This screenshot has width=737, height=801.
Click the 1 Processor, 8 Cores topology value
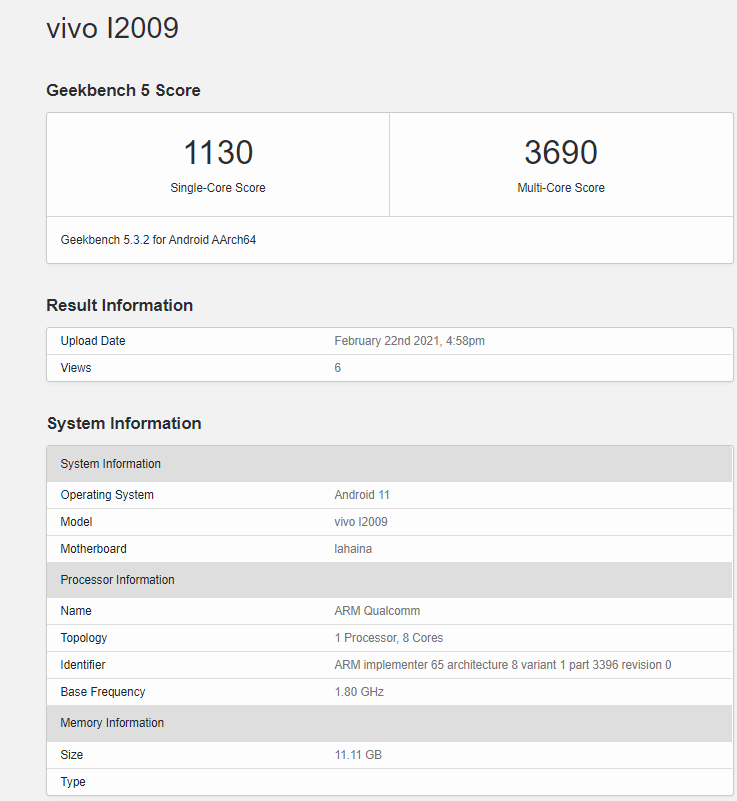point(388,638)
